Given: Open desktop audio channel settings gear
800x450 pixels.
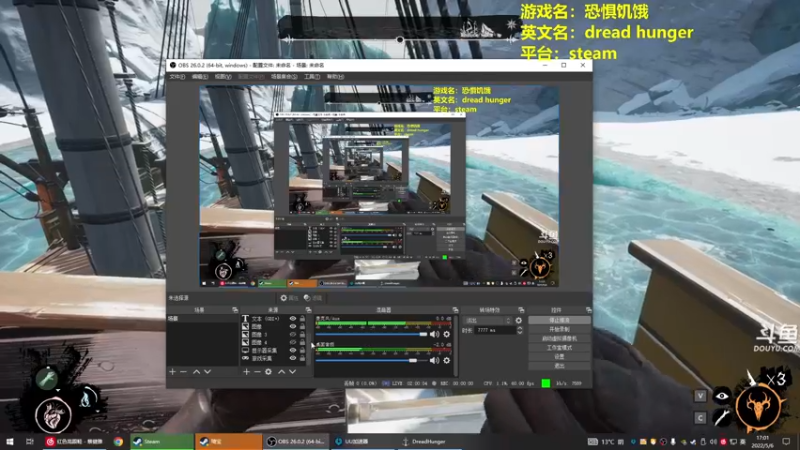Looking at the screenshot, I should 446,360.
